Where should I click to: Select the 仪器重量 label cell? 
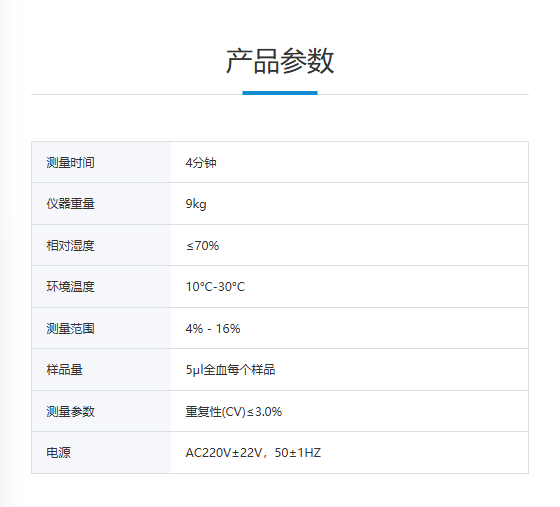click(x=101, y=204)
